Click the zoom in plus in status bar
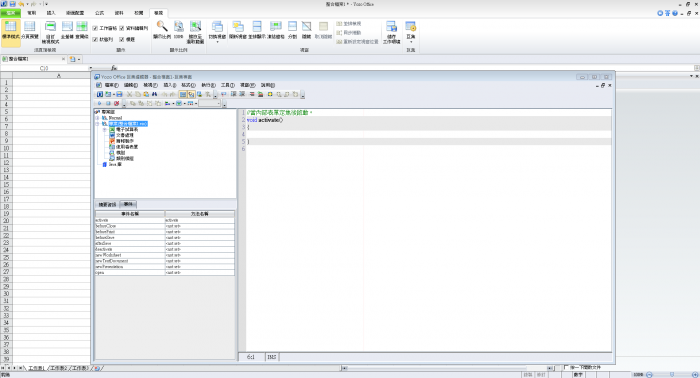 (695, 374)
